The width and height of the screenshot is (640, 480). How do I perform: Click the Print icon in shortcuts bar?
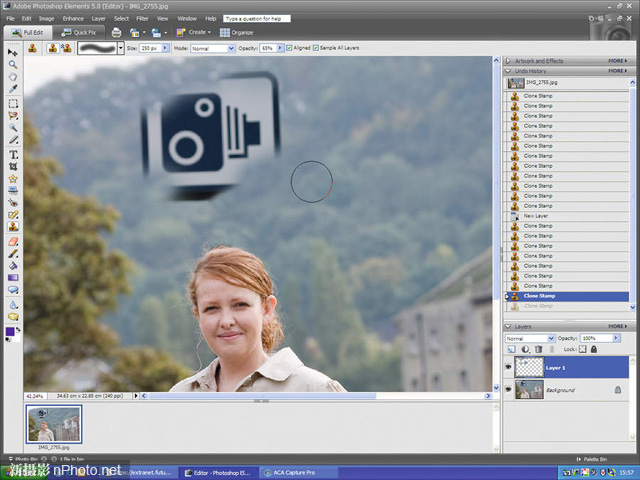116,33
